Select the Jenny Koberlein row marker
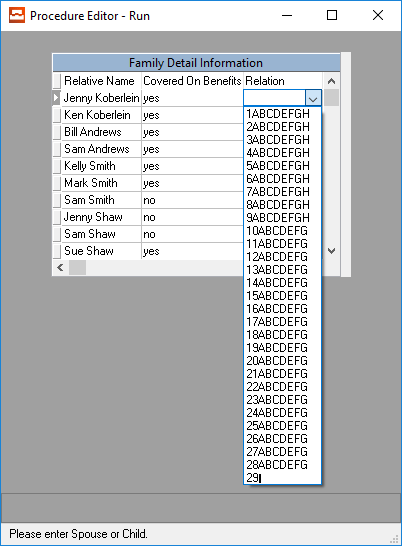This screenshot has width=402, height=546. click(57, 98)
